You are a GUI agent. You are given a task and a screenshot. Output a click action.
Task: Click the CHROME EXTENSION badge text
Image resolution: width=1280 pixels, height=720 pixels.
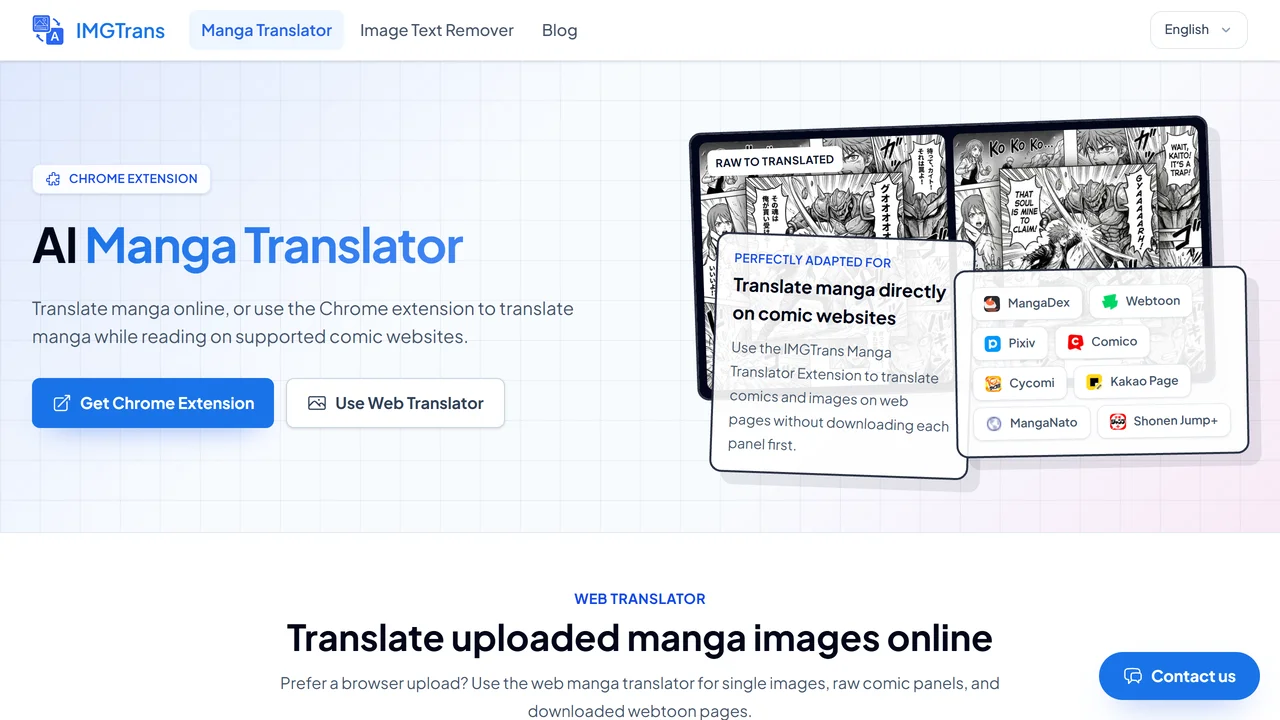coord(133,179)
